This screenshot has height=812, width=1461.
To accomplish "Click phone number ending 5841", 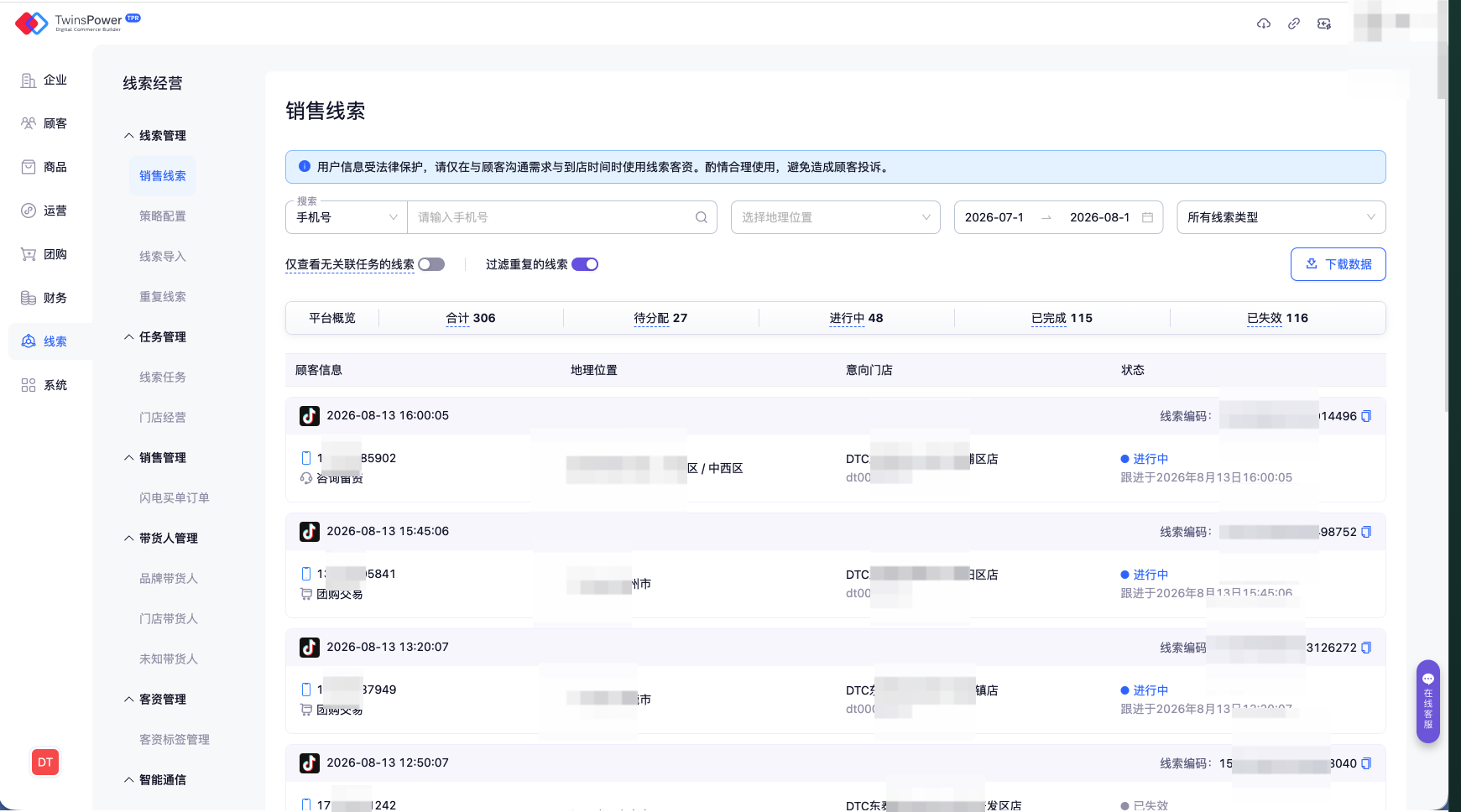I will click(356, 574).
